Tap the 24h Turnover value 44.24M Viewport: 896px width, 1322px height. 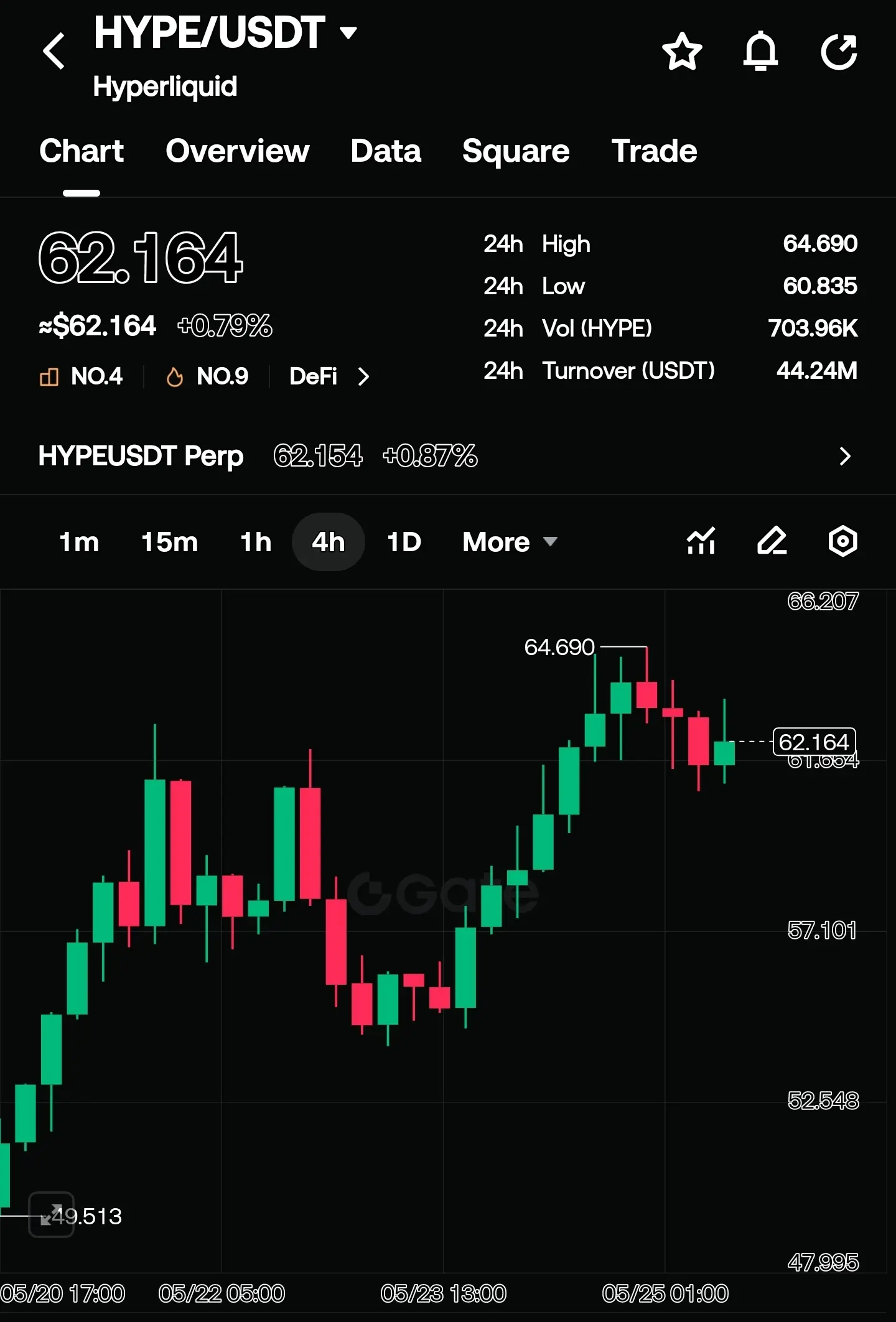(x=817, y=371)
